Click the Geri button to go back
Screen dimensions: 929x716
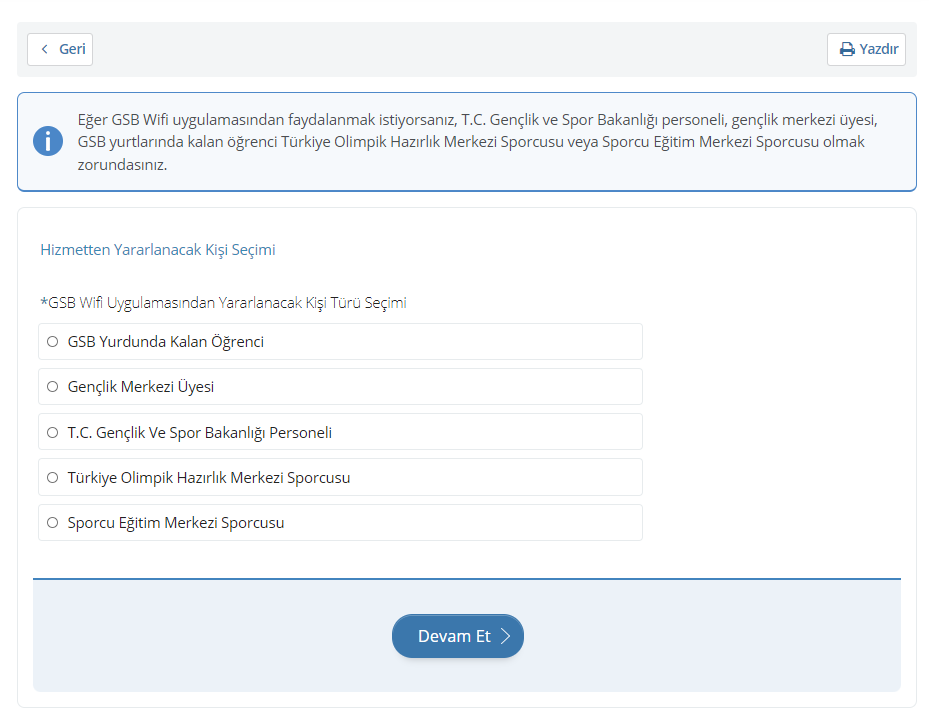(59, 49)
